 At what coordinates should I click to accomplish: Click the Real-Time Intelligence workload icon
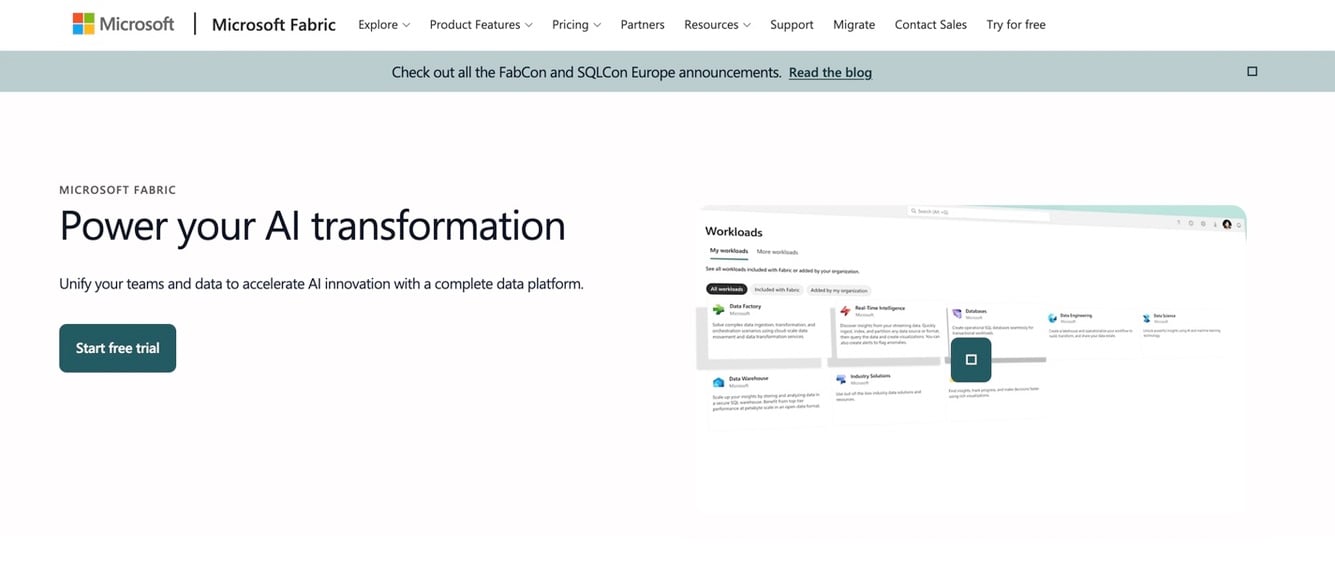click(845, 310)
